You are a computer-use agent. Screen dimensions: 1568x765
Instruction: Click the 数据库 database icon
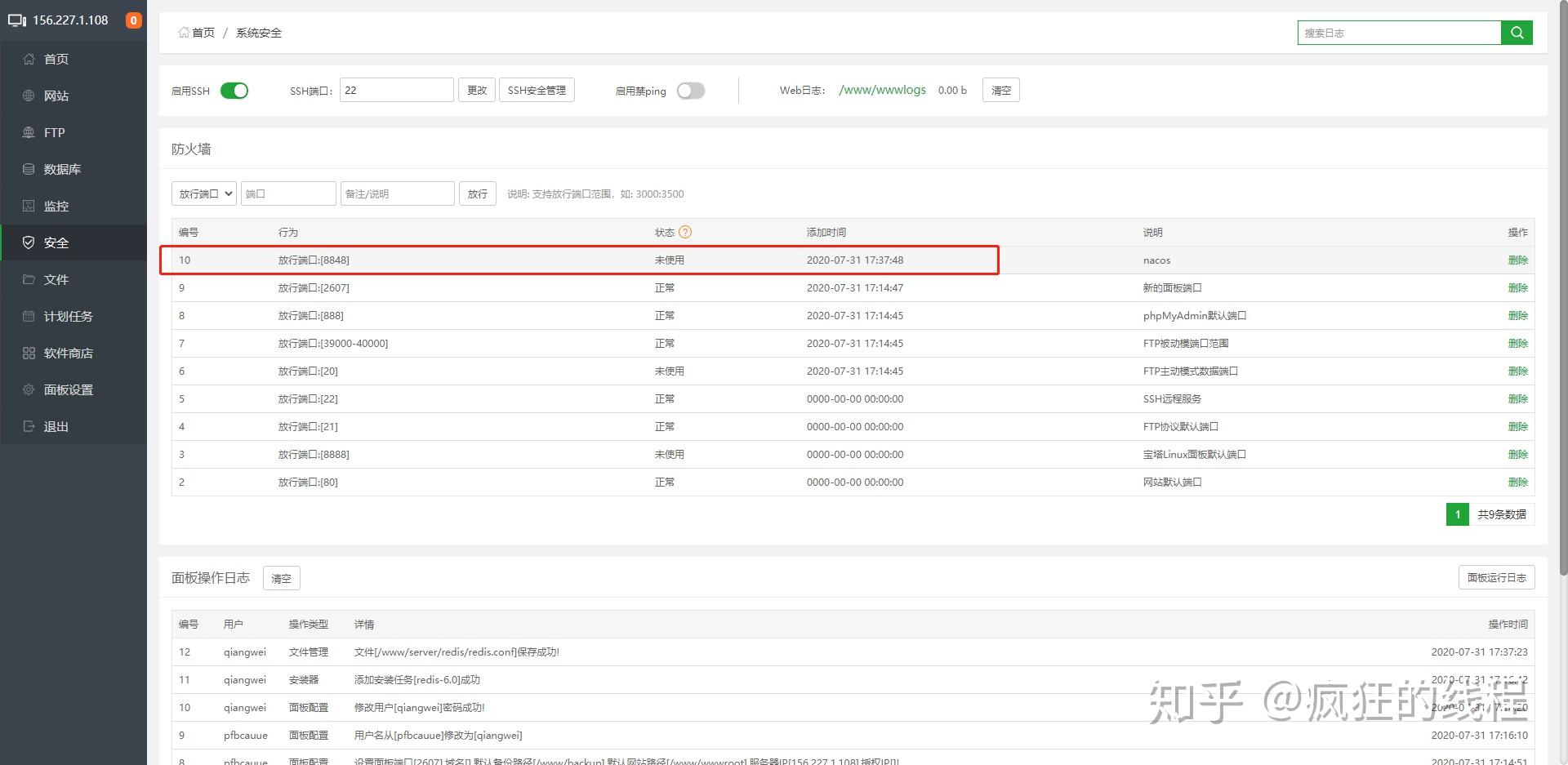click(29, 169)
